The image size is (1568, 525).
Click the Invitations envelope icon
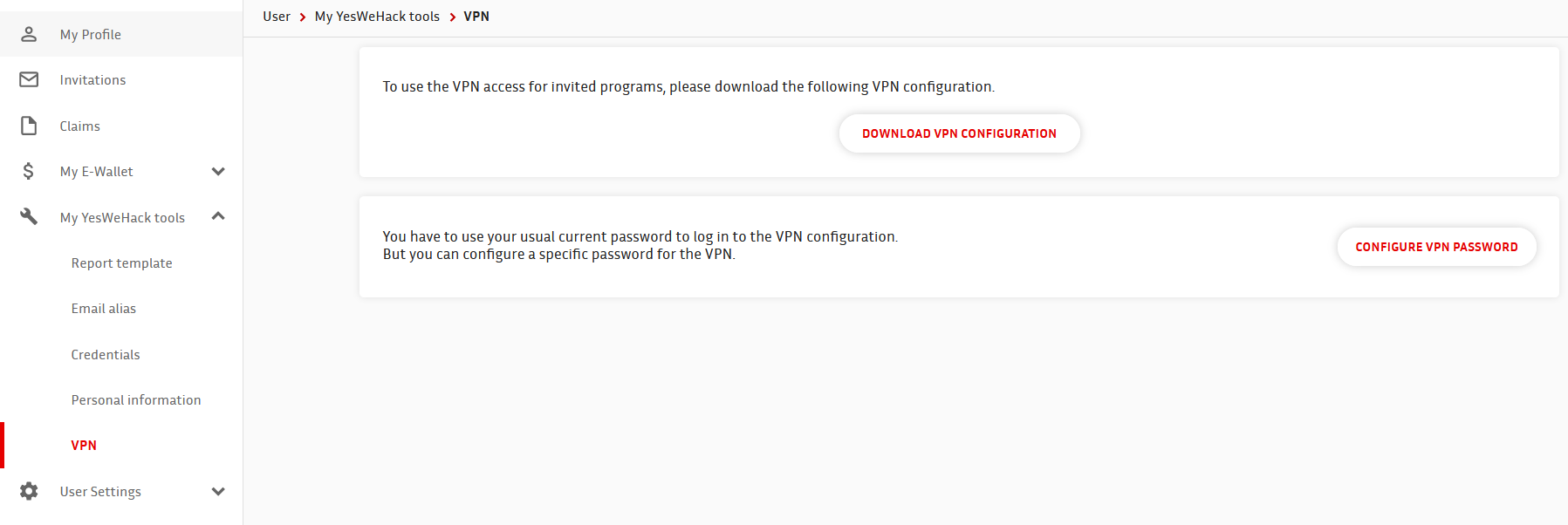(29, 79)
